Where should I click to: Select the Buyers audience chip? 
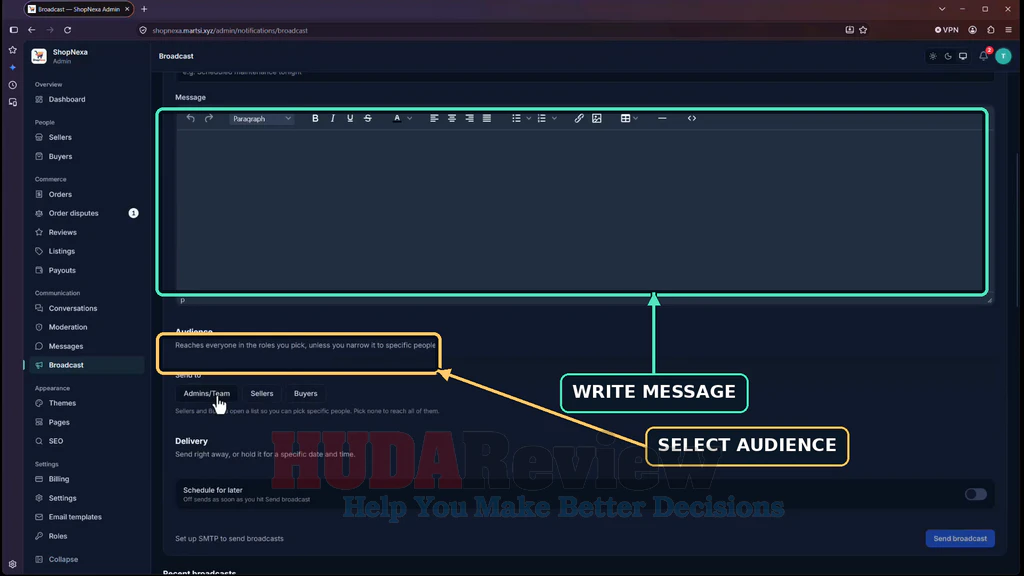(x=306, y=393)
